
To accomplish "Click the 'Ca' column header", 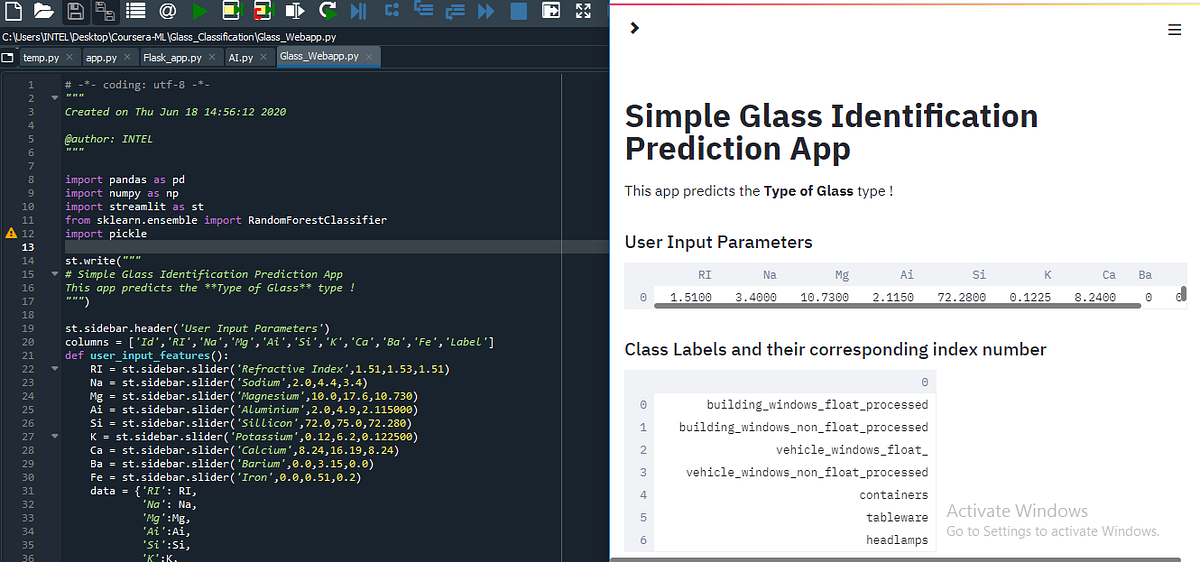I will point(1108,274).
